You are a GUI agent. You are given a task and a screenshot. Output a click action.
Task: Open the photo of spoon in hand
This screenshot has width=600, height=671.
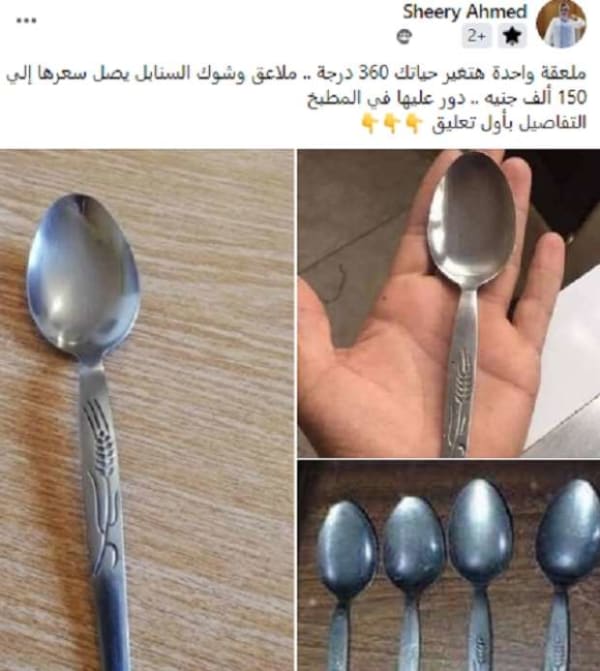(449, 303)
